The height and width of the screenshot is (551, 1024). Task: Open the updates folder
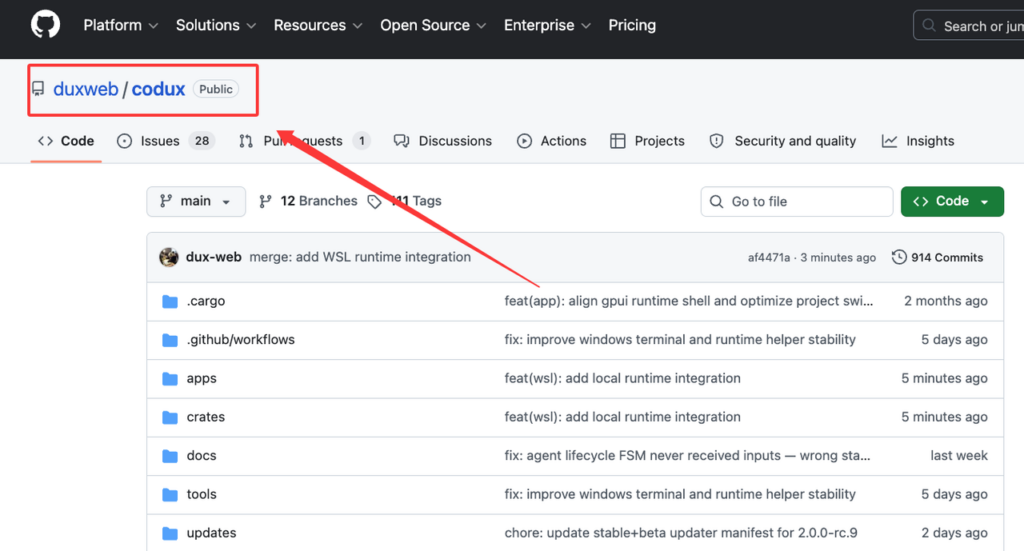[211, 533]
